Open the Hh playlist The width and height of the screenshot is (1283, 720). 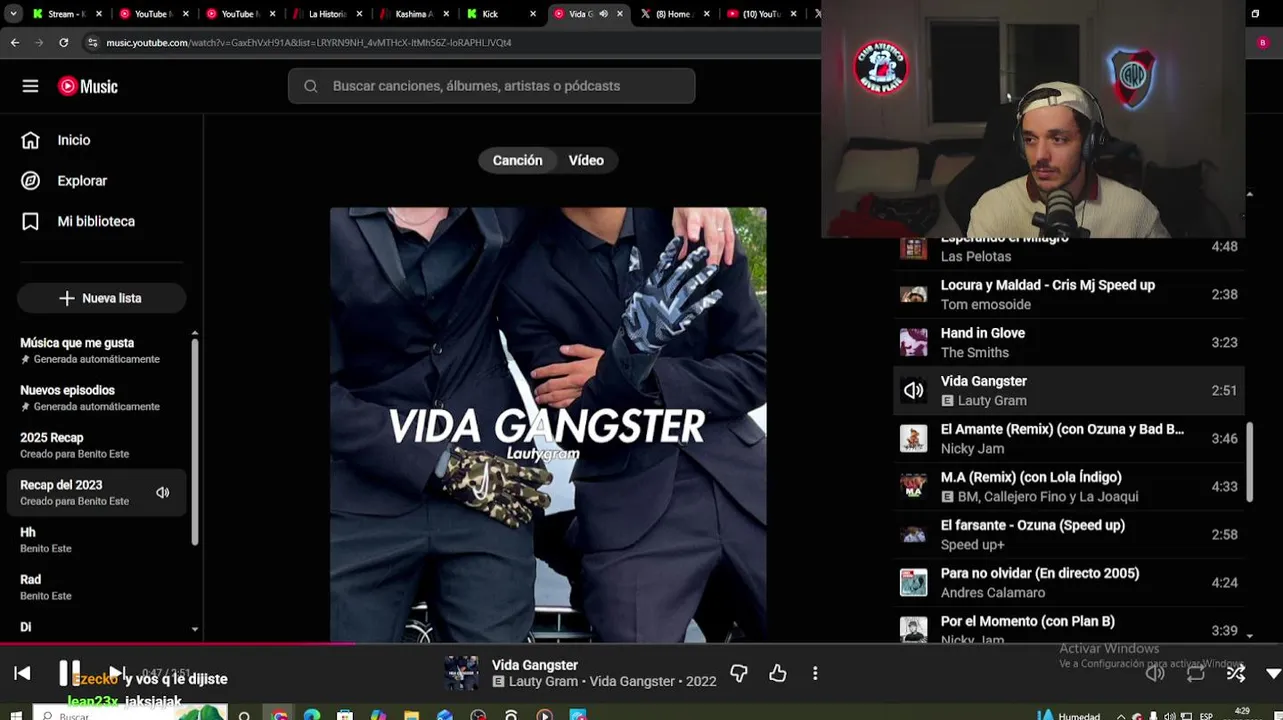97,540
